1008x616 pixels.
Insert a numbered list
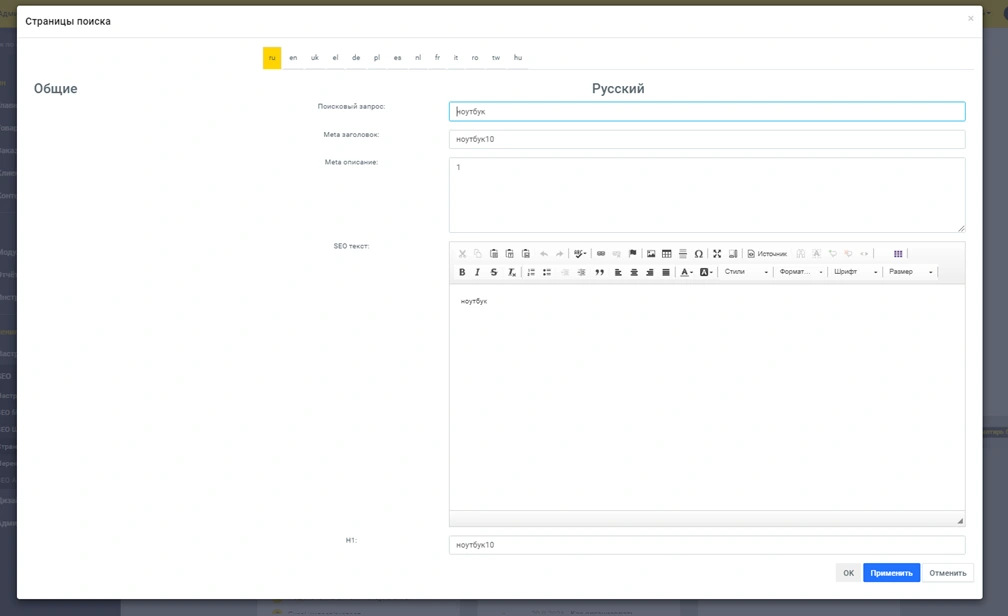(x=531, y=272)
